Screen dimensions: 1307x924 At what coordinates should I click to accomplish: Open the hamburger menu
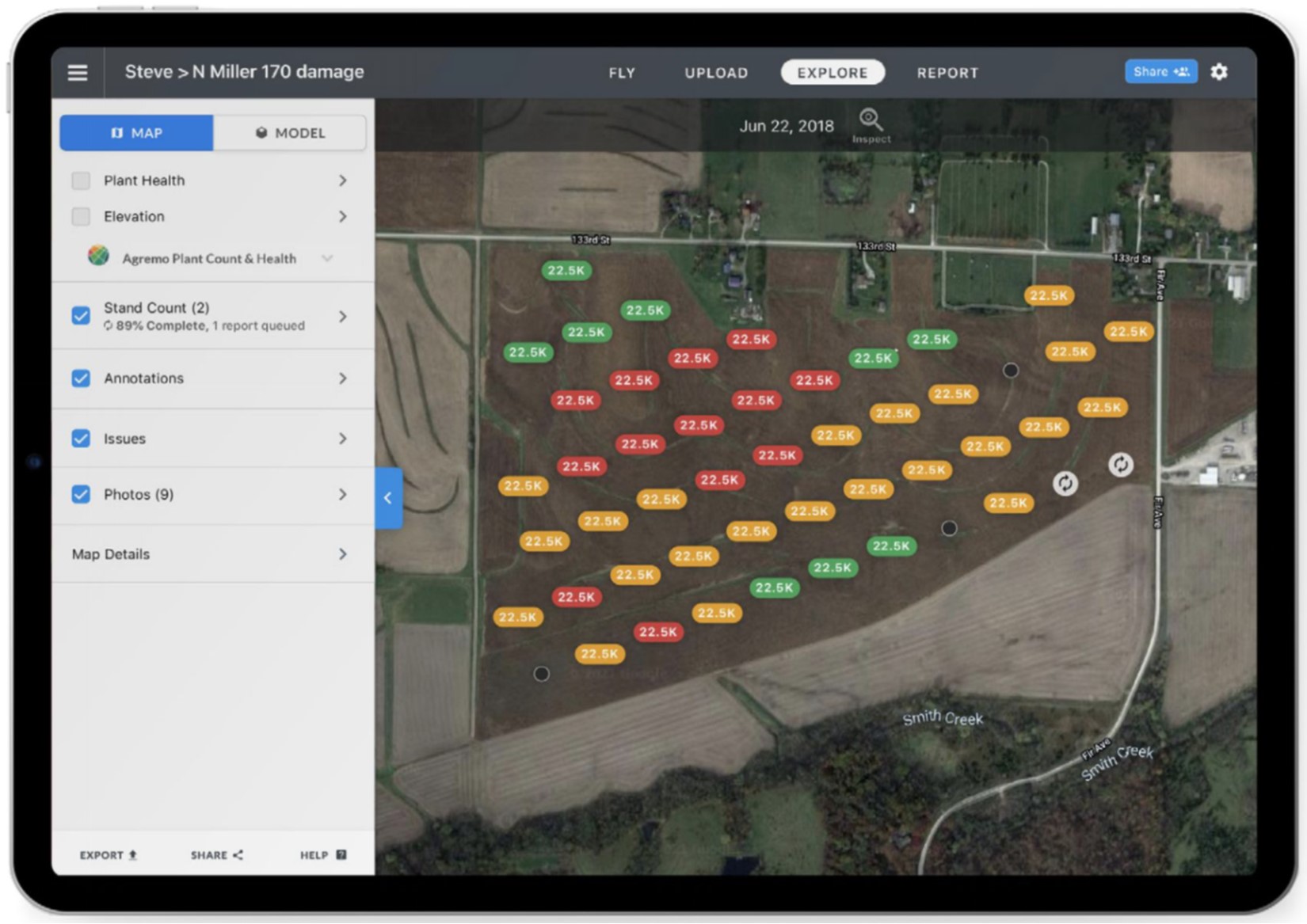pos(78,73)
